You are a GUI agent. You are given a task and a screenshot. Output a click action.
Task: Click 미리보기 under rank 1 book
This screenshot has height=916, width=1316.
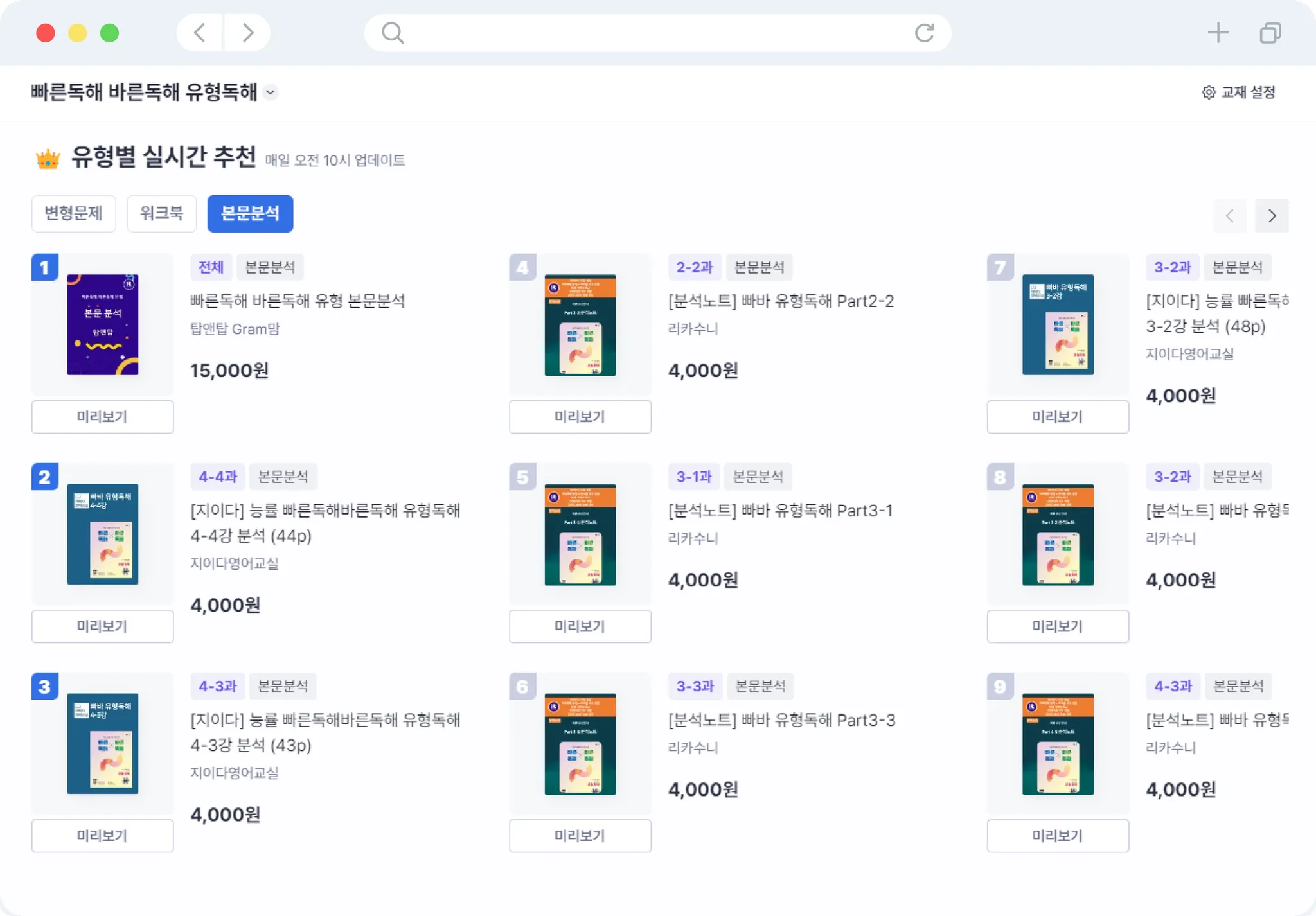102,417
